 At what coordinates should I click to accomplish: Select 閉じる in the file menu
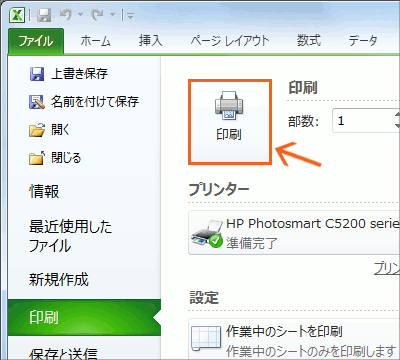[x=66, y=158]
